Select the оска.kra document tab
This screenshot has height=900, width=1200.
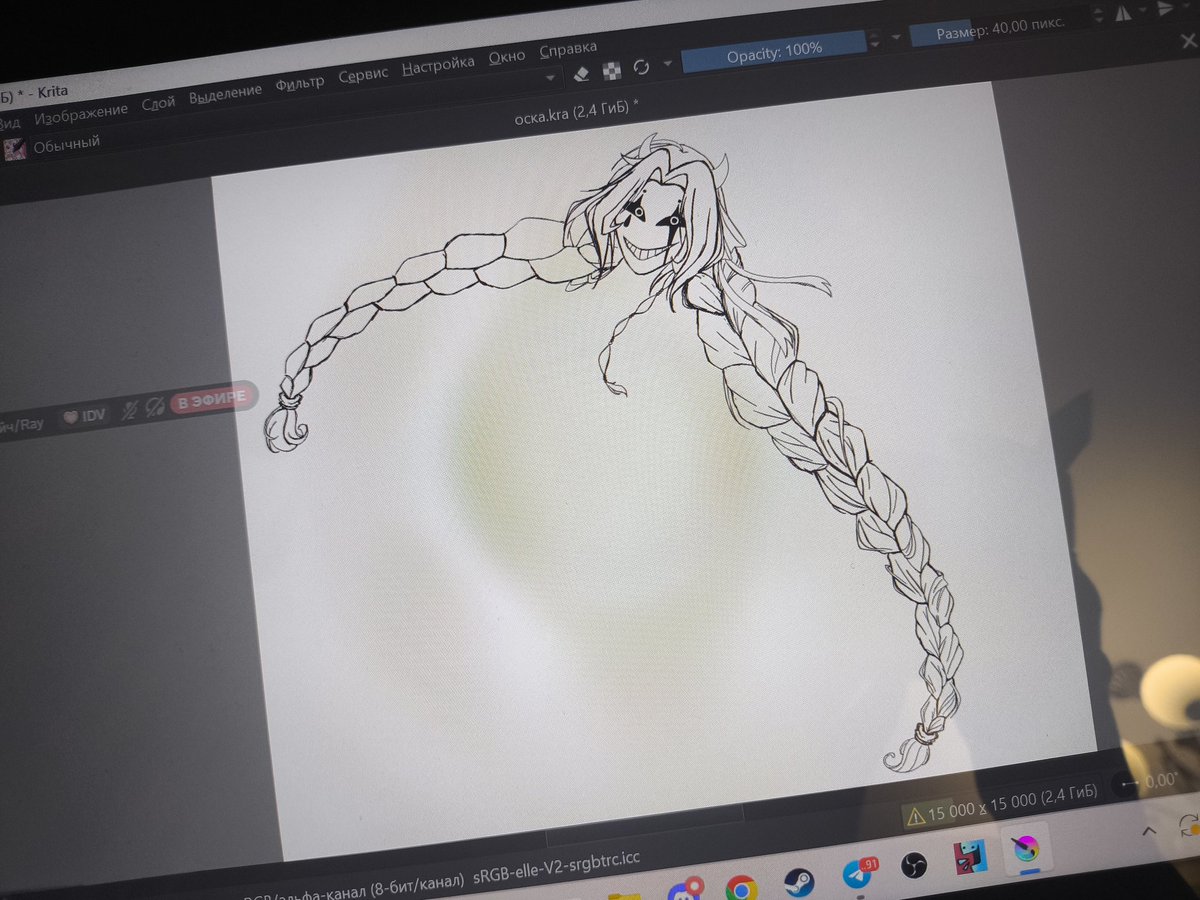tap(576, 112)
